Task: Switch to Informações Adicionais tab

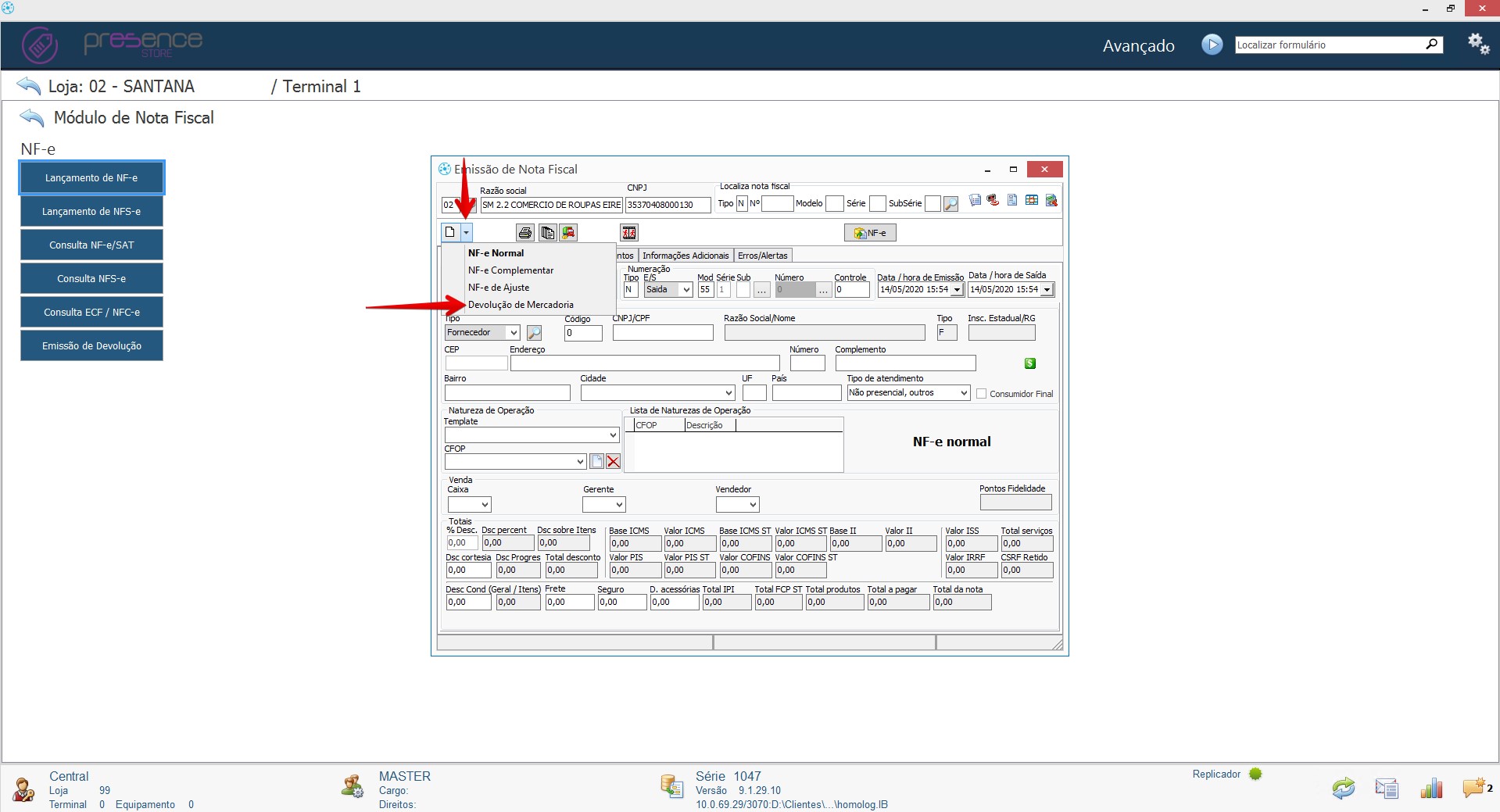Action: pos(686,256)
